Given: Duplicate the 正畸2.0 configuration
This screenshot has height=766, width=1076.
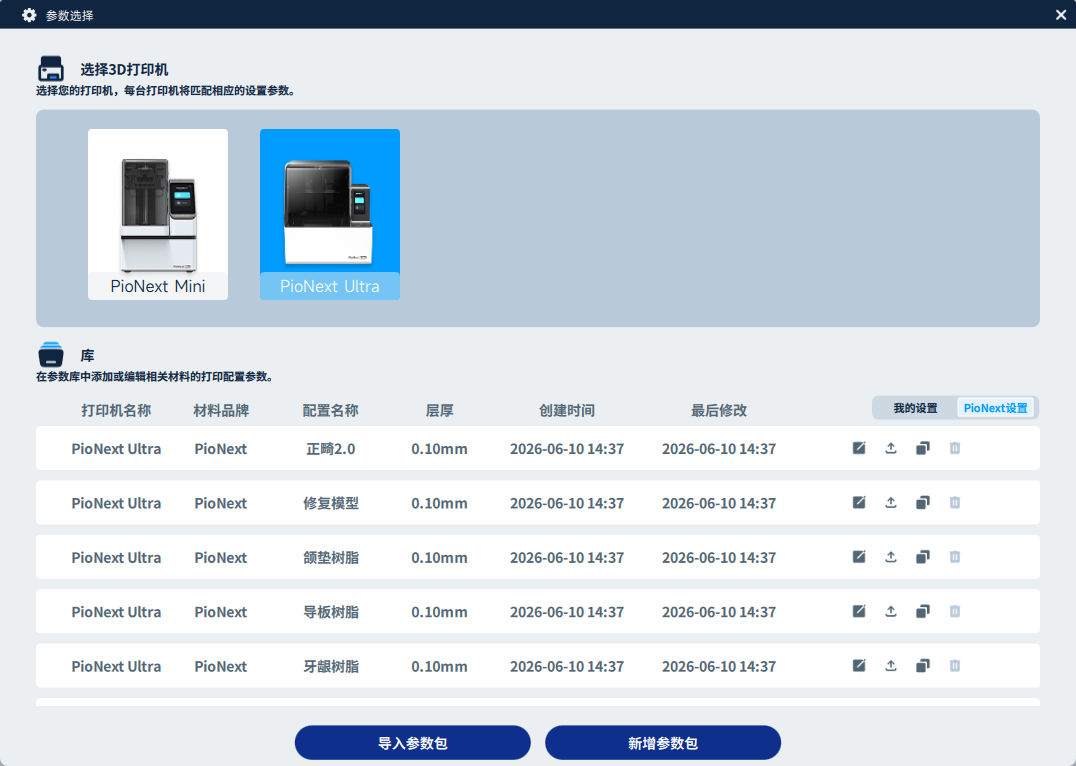Looking at the screenshot, I should point(923,448).
